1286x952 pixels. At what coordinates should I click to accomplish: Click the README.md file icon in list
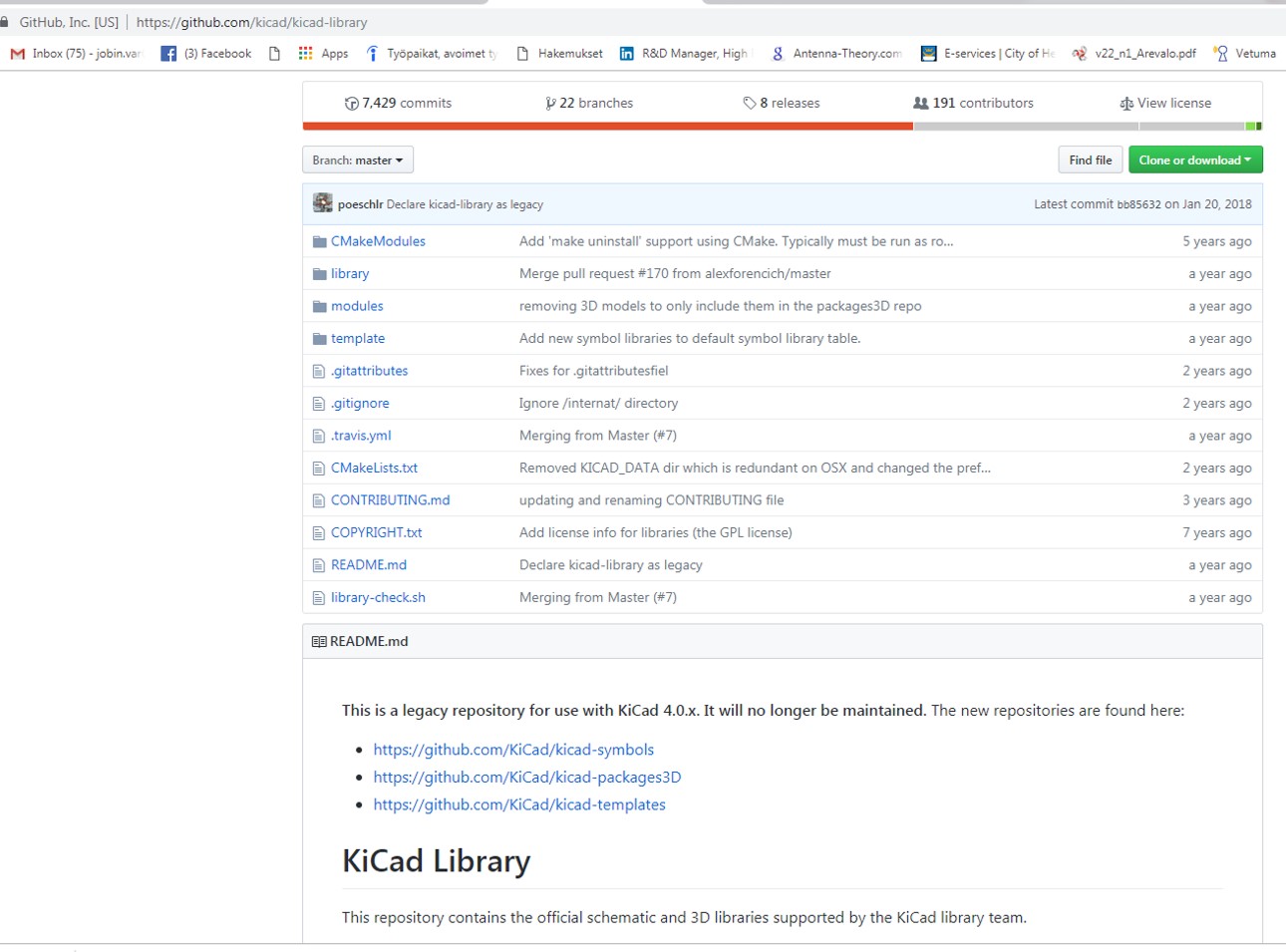pyautogui.click(x=319, y=565)
